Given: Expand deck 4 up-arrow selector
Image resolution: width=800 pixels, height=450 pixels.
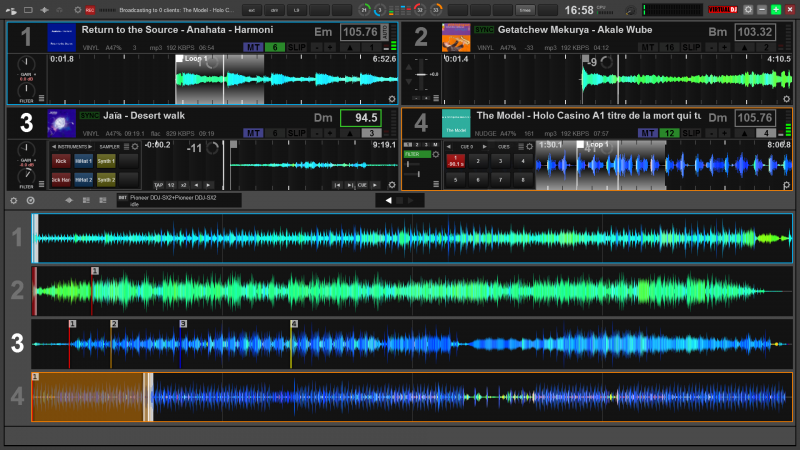Looking at the screenshot, I should coord(745,133).
